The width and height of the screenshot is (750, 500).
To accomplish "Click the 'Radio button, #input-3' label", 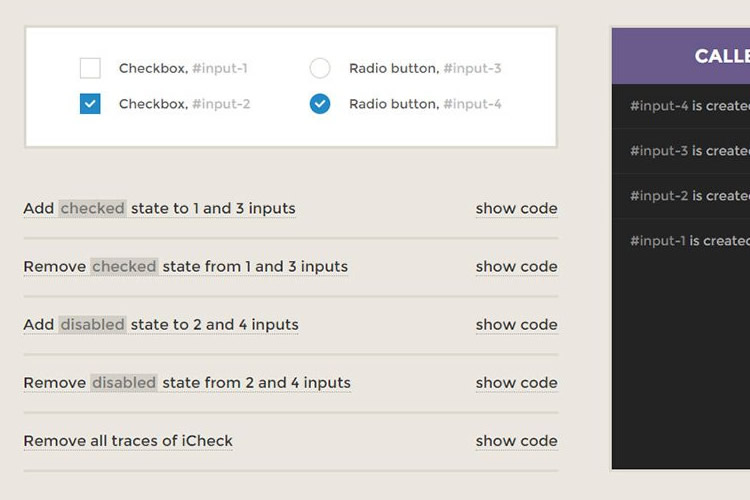I will pyautogui.click(x=425, y=69).
